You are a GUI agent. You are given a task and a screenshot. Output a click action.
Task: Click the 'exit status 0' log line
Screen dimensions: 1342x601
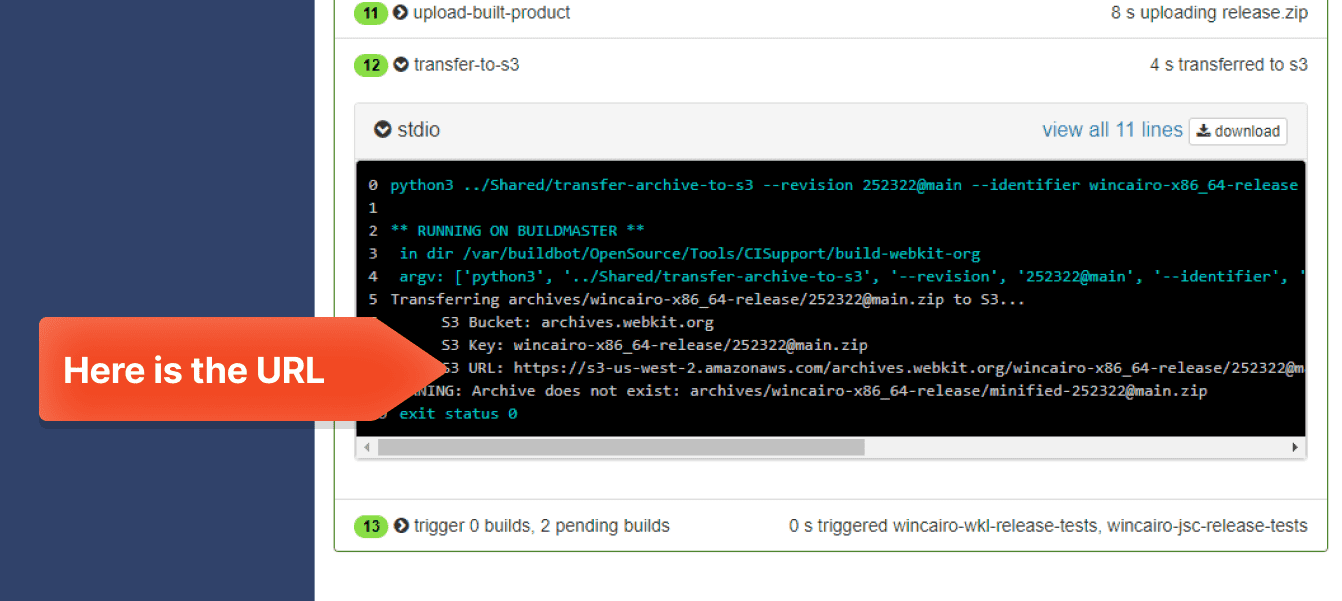coord(458,413)
